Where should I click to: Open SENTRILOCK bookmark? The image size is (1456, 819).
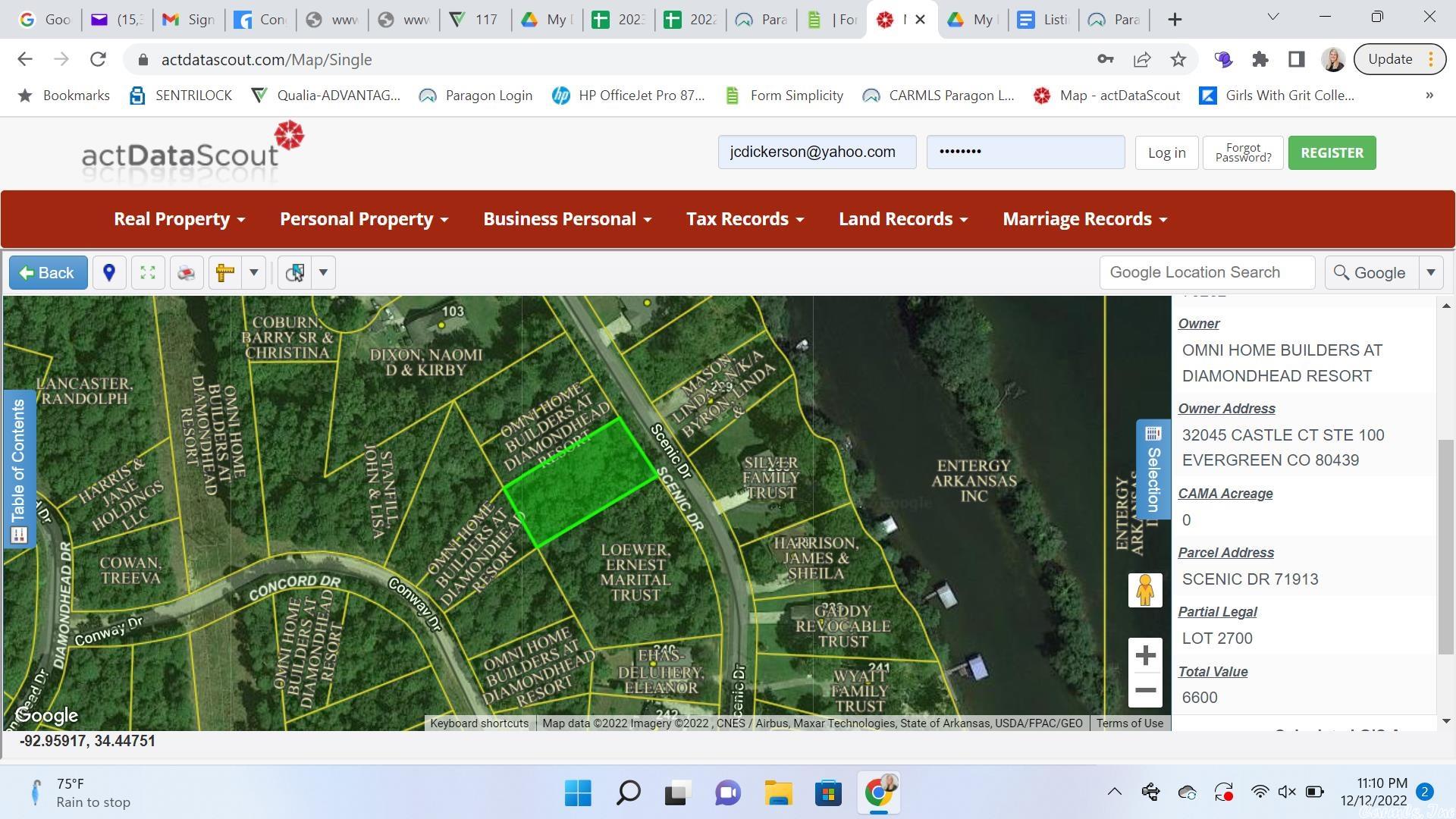(x=180, y=96)
